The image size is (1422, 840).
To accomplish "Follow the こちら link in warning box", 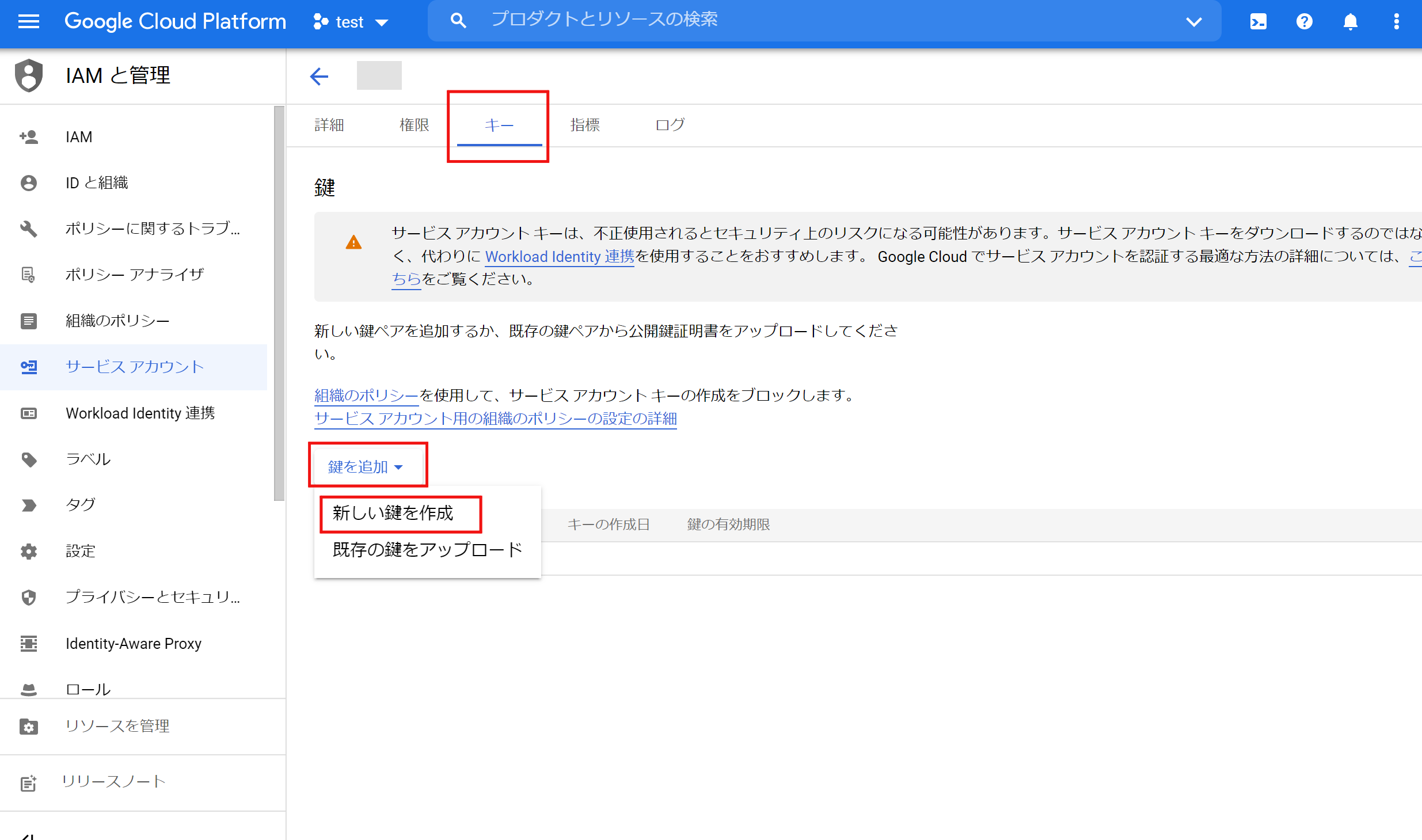I will tap(406, 279).
